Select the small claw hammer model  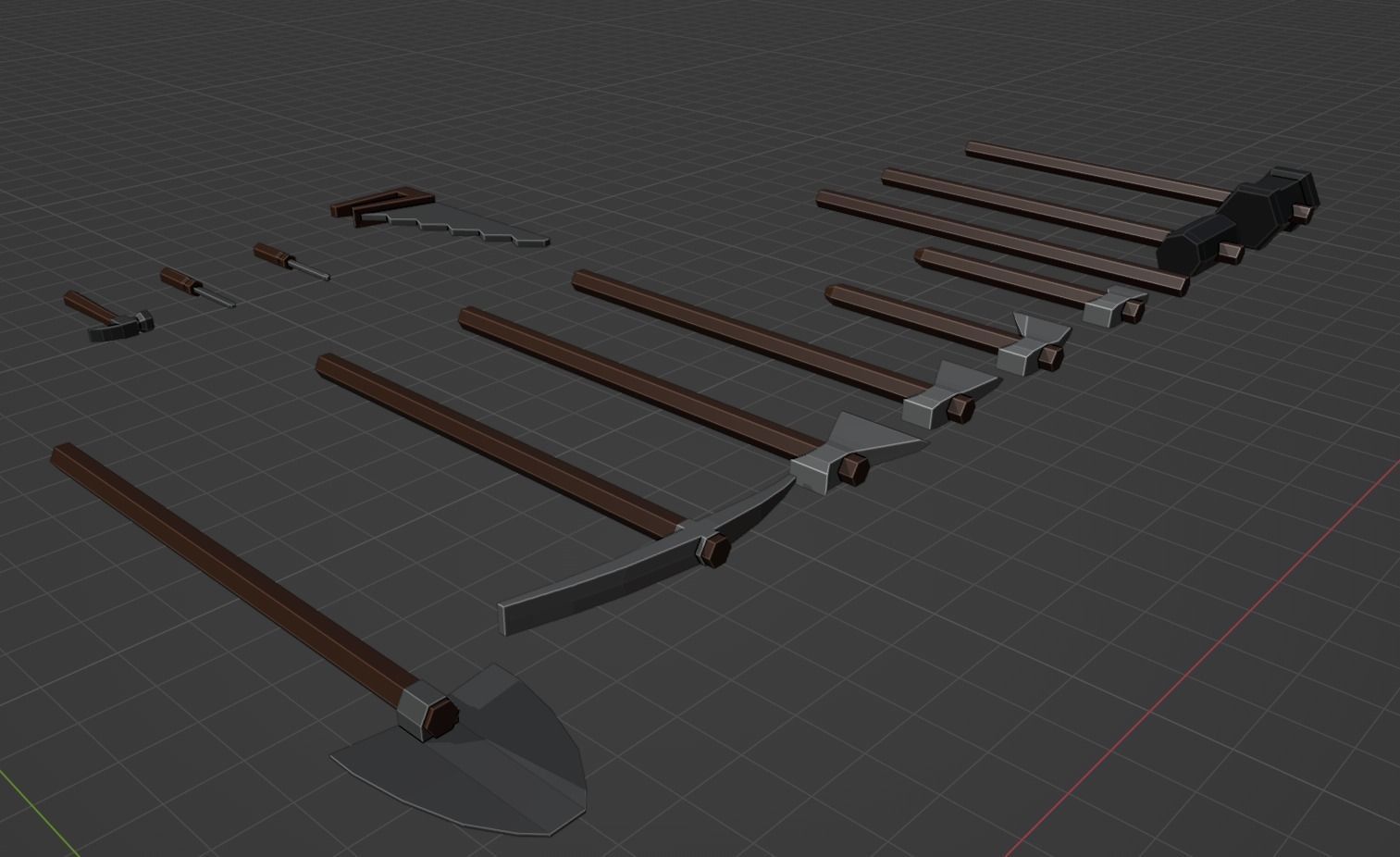click(108, 317)
